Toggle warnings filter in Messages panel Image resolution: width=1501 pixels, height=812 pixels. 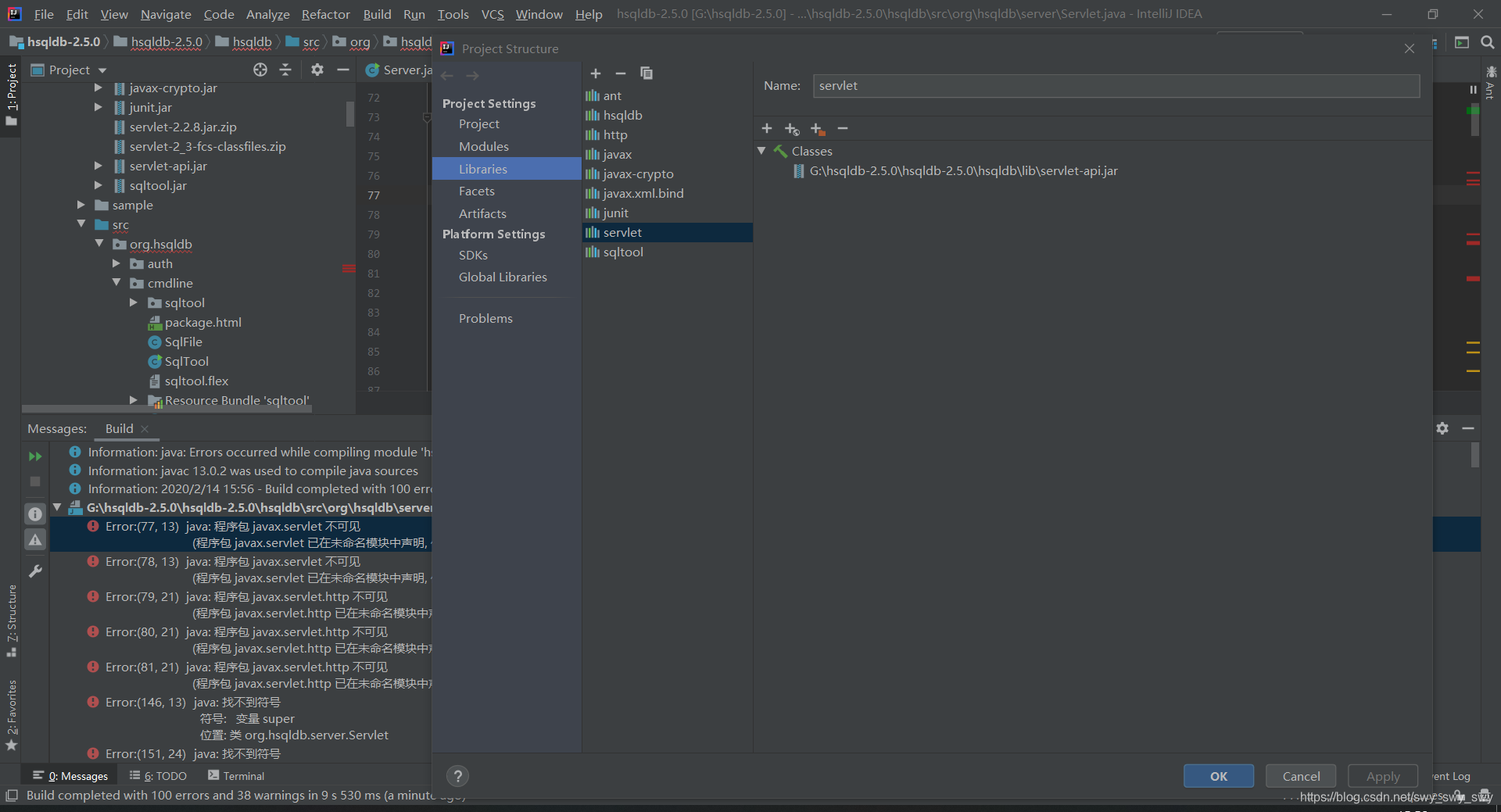[x=35, y=540]
